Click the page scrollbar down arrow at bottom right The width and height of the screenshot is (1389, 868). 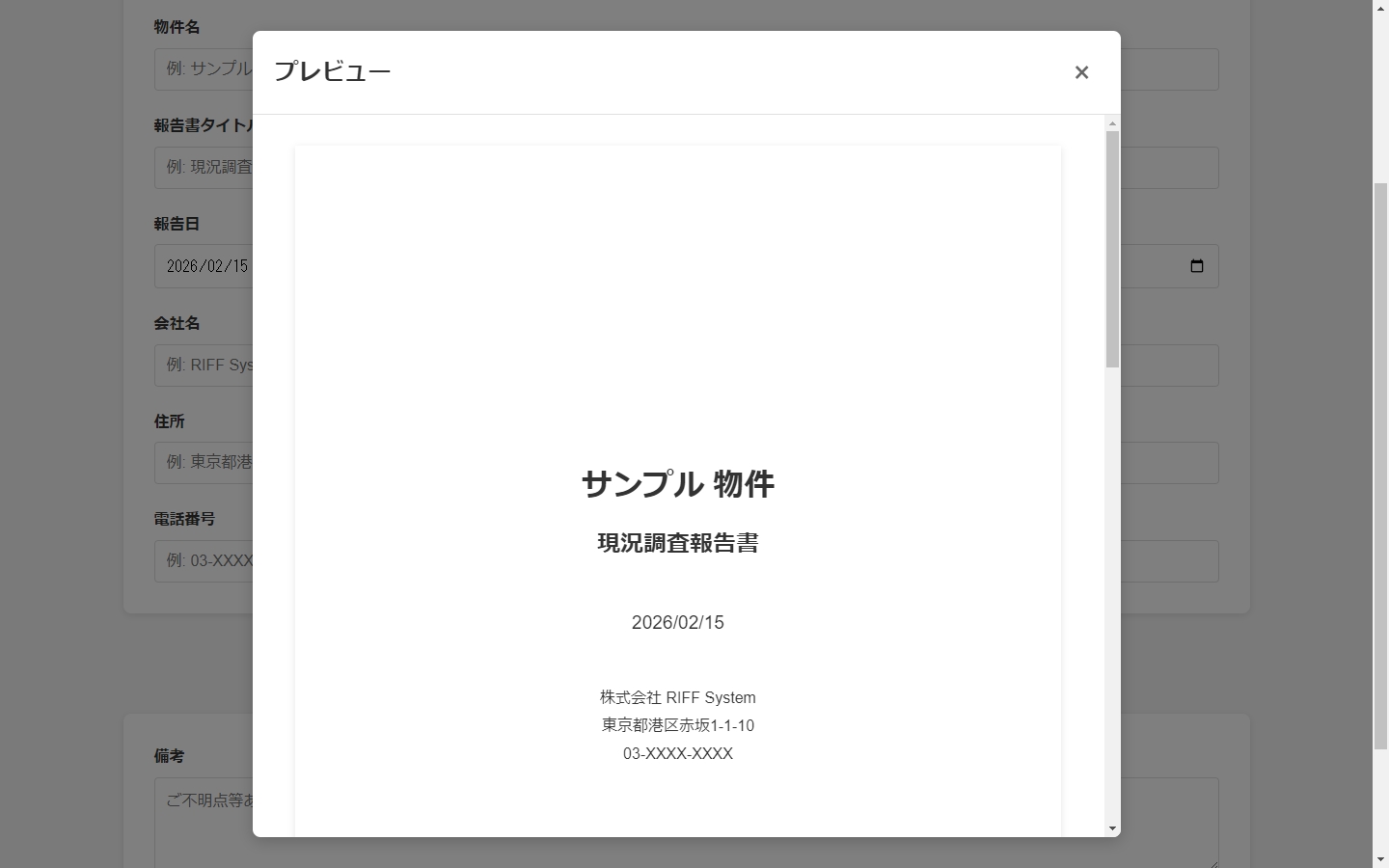(1382, 858)
